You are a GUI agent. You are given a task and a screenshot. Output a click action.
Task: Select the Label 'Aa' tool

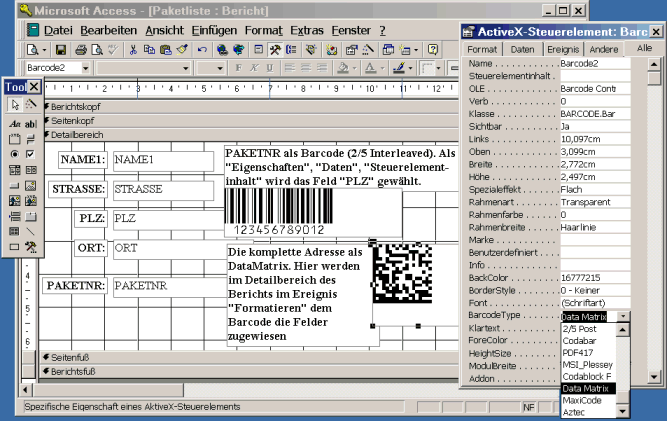coord(15,124)
